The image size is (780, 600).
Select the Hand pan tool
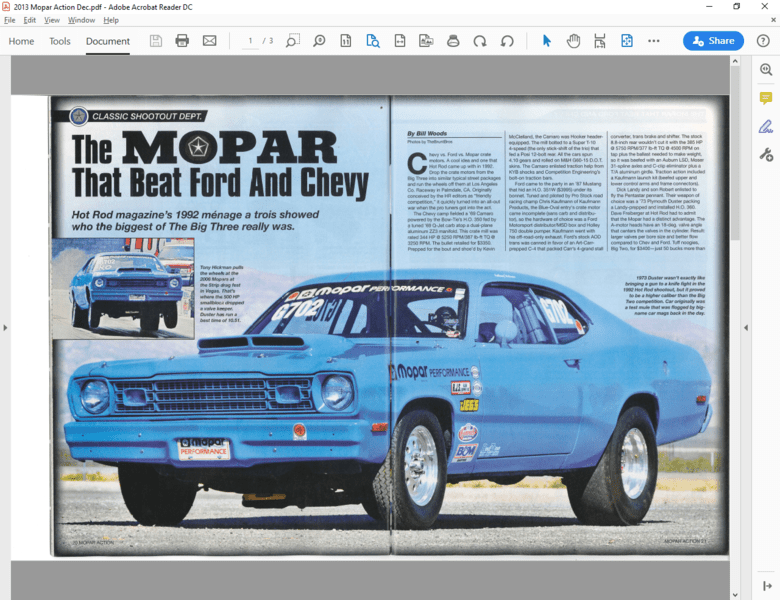click(573, 41)
